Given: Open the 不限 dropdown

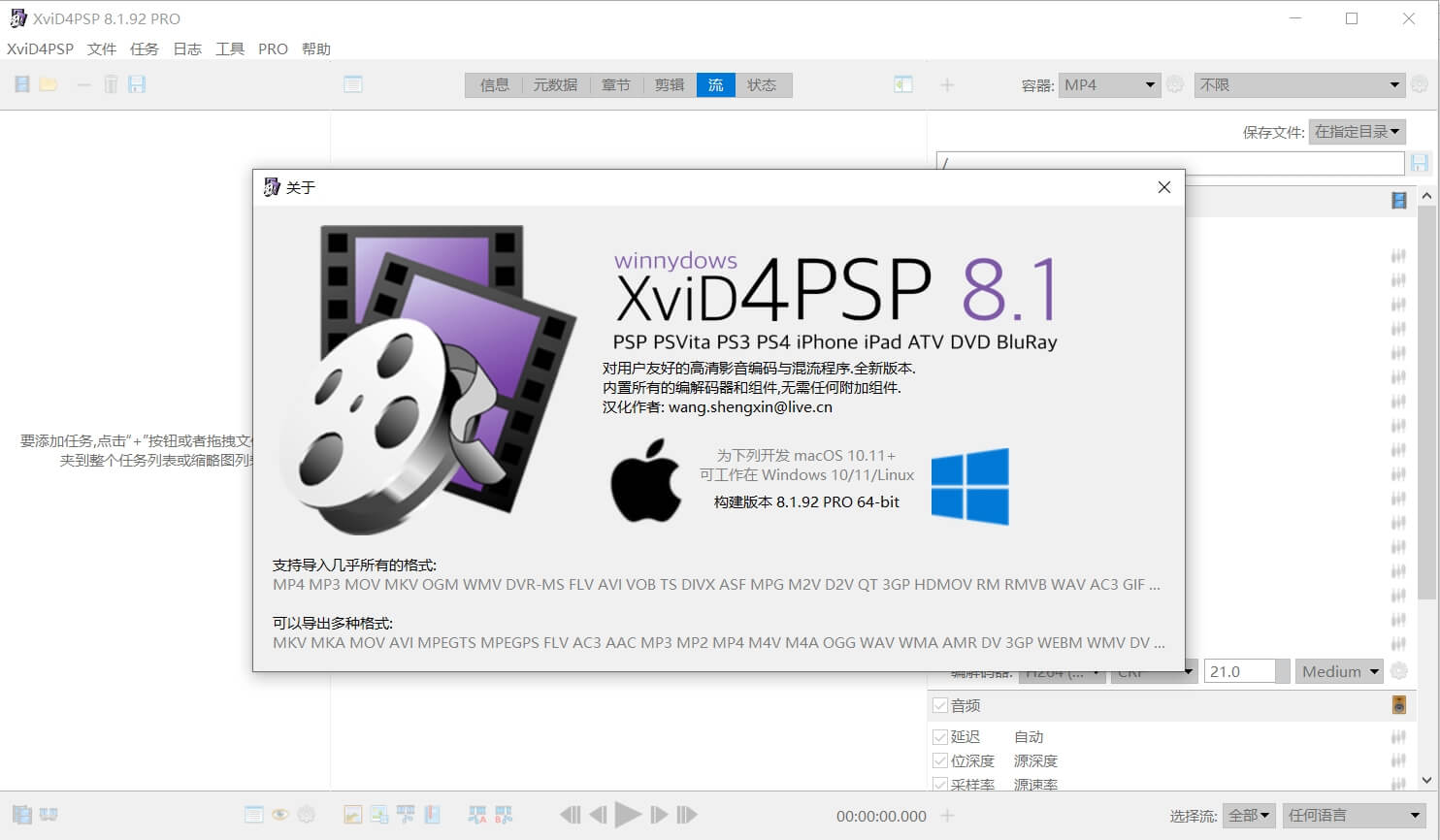Looking at the screenshot, I should tap(1299, 85).
